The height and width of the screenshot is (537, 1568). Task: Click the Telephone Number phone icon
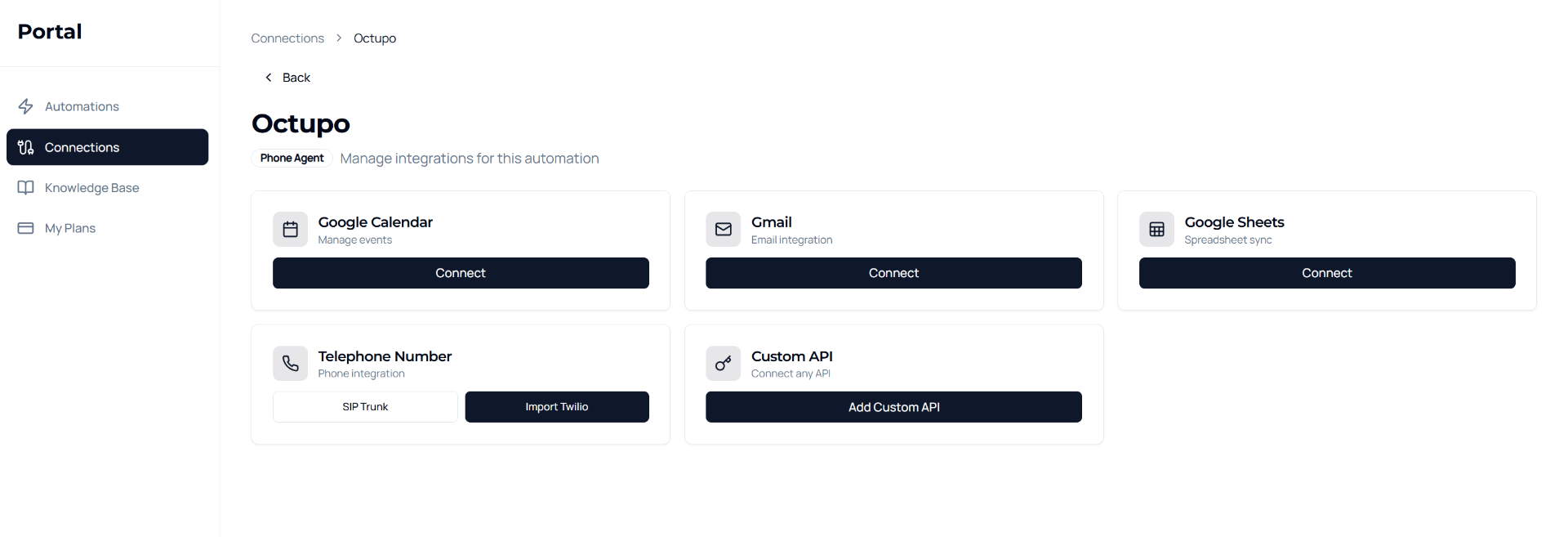pyautogui.click(x=290, y=364)
